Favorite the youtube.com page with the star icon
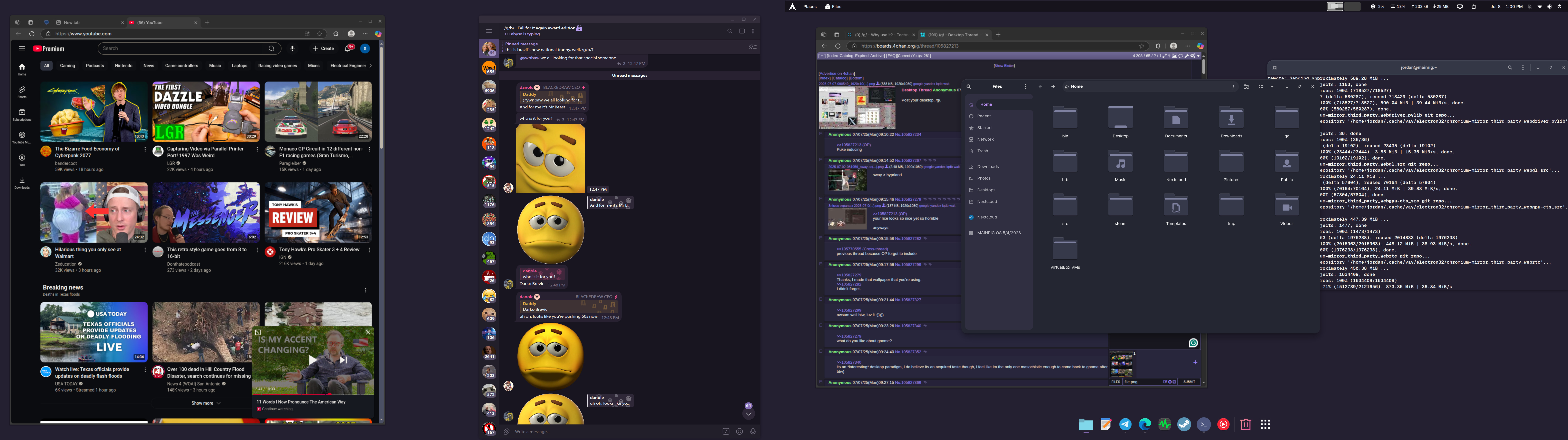 coord(320,34)
